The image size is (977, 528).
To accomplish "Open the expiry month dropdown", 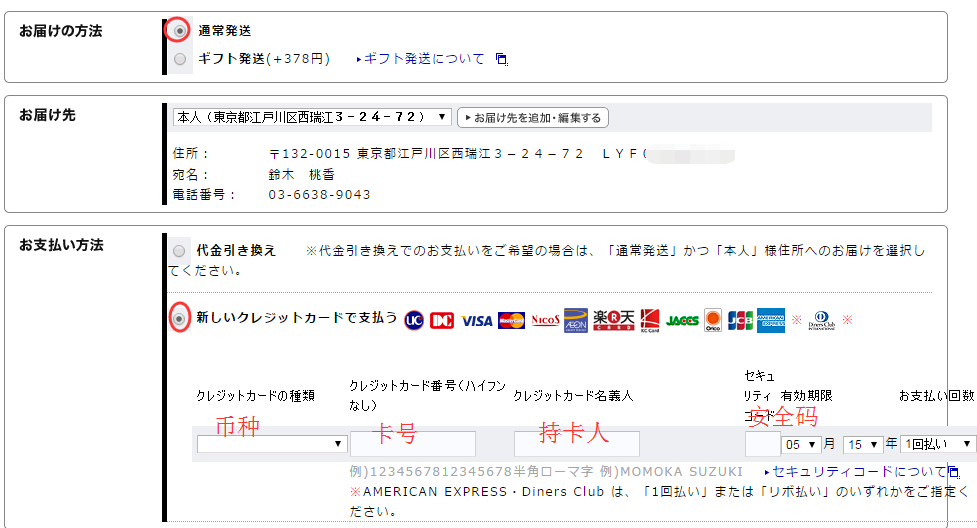I will click(x=800, y=444).
